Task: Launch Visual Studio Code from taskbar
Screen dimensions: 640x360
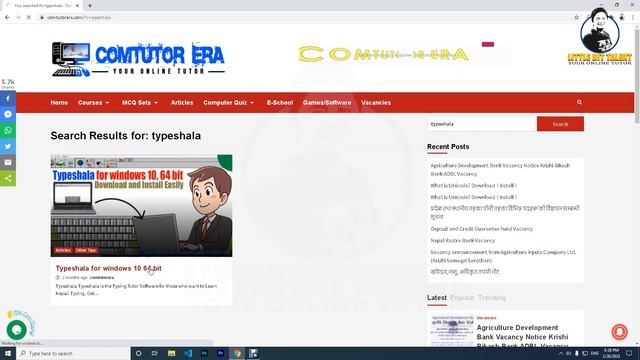Action: point(188,353)
